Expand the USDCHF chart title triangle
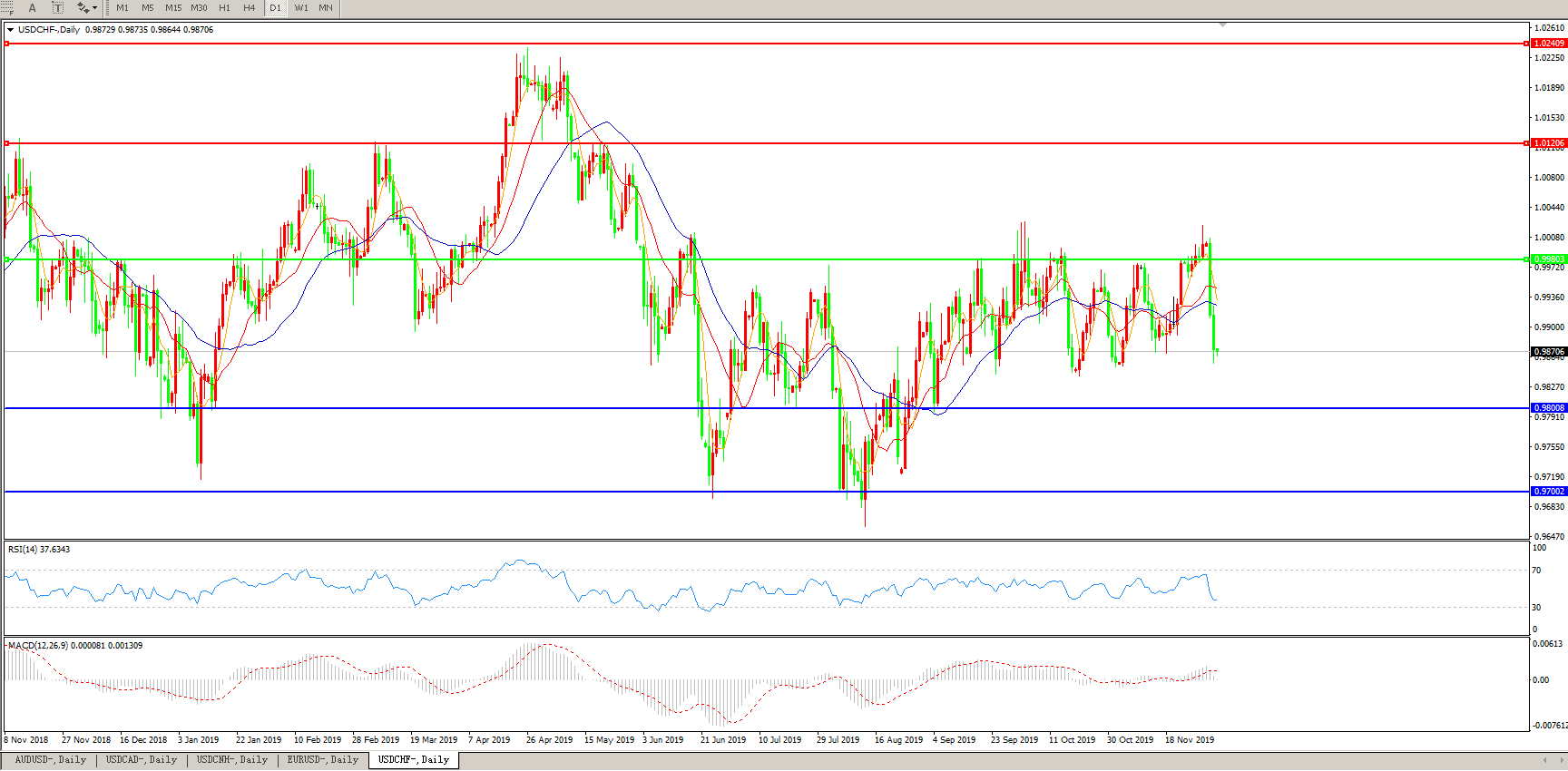This screenshot has height=771, width=1568. (10, 30)
